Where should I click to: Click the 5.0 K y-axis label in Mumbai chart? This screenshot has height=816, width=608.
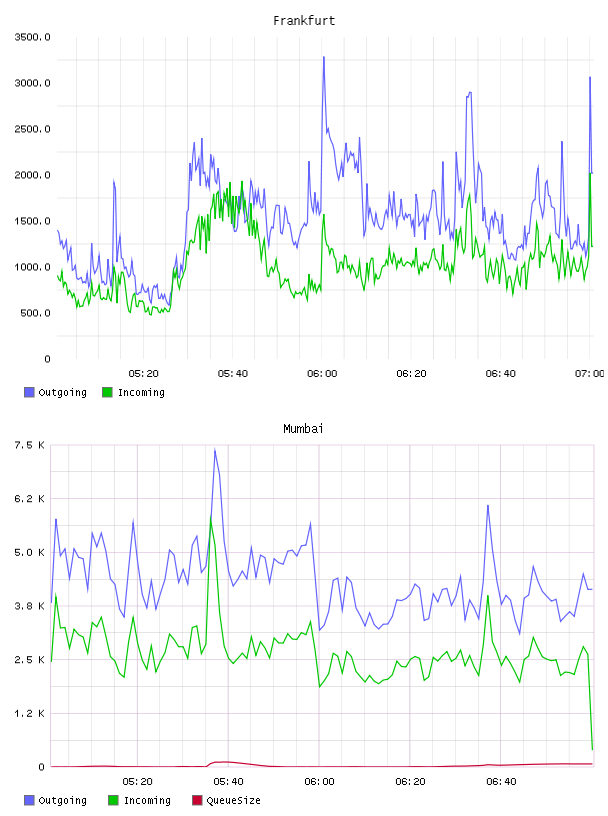(x=30, y=552)
